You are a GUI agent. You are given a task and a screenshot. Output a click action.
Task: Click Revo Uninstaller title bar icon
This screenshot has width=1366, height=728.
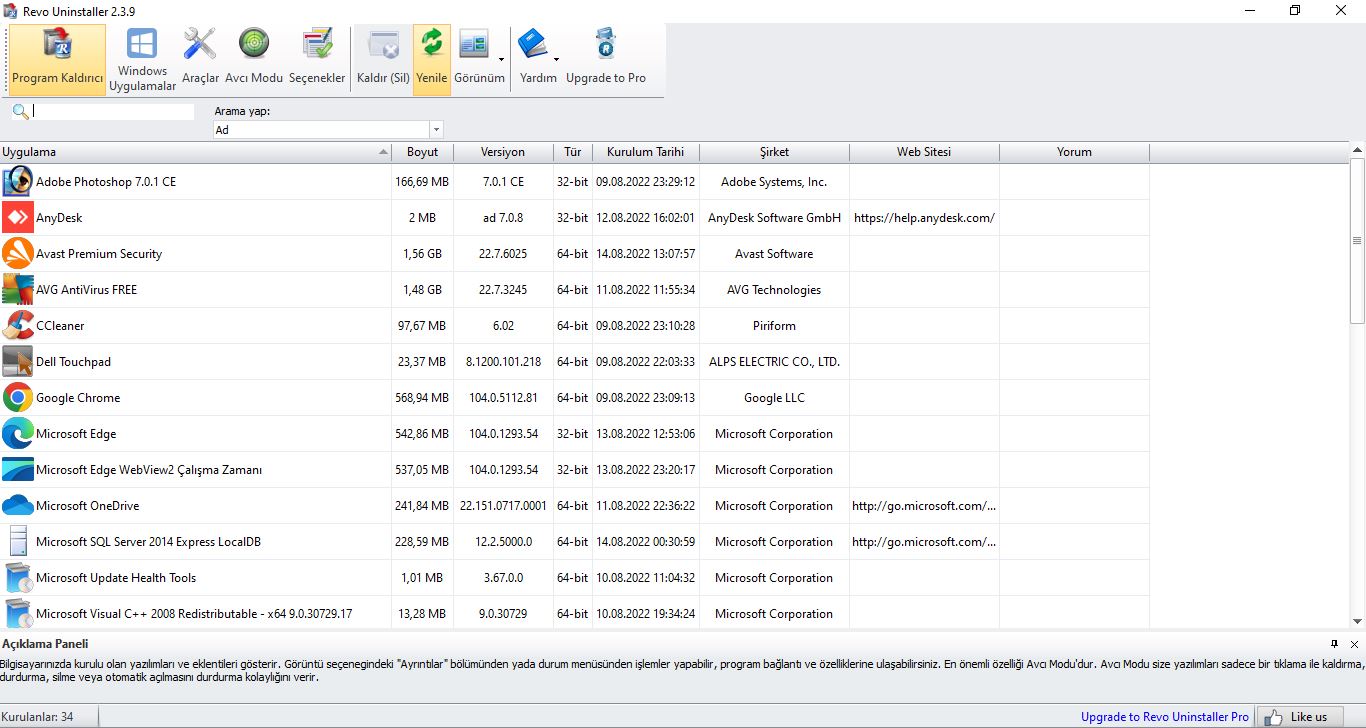pos(10,11)
